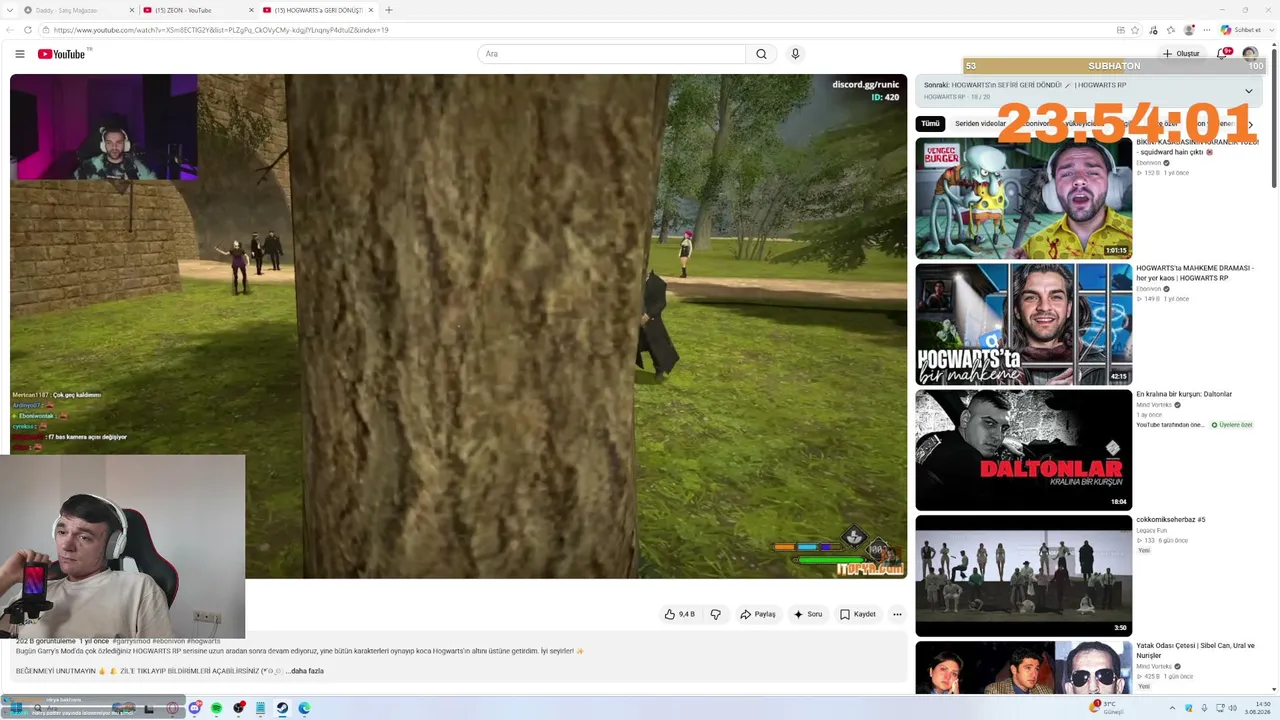
Task: Open the Squidward burger video thumbnail
Action: point(1024,198)
